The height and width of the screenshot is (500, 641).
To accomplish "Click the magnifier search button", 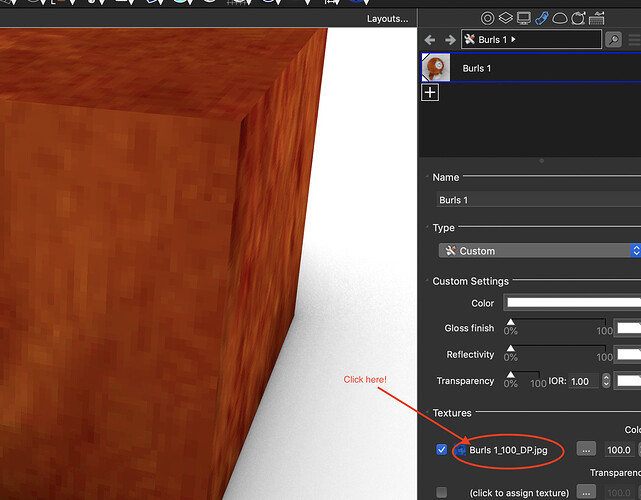I will coord(614,40).
